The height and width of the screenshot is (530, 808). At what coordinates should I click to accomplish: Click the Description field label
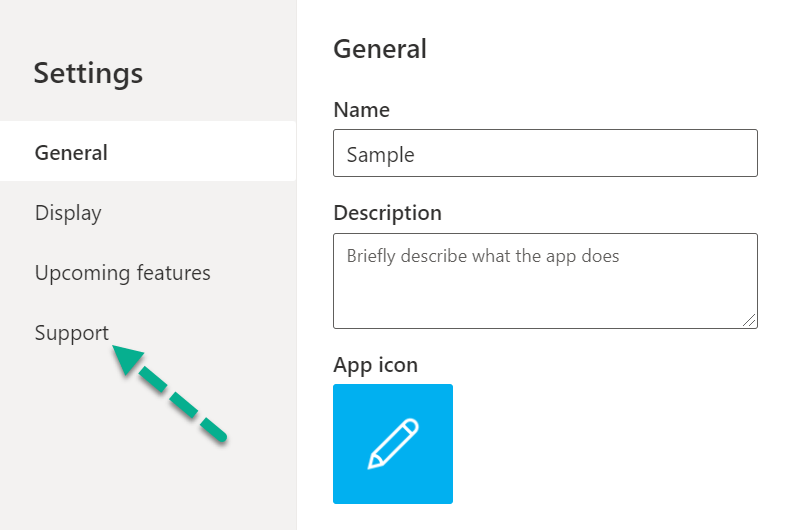click(388, 213)
